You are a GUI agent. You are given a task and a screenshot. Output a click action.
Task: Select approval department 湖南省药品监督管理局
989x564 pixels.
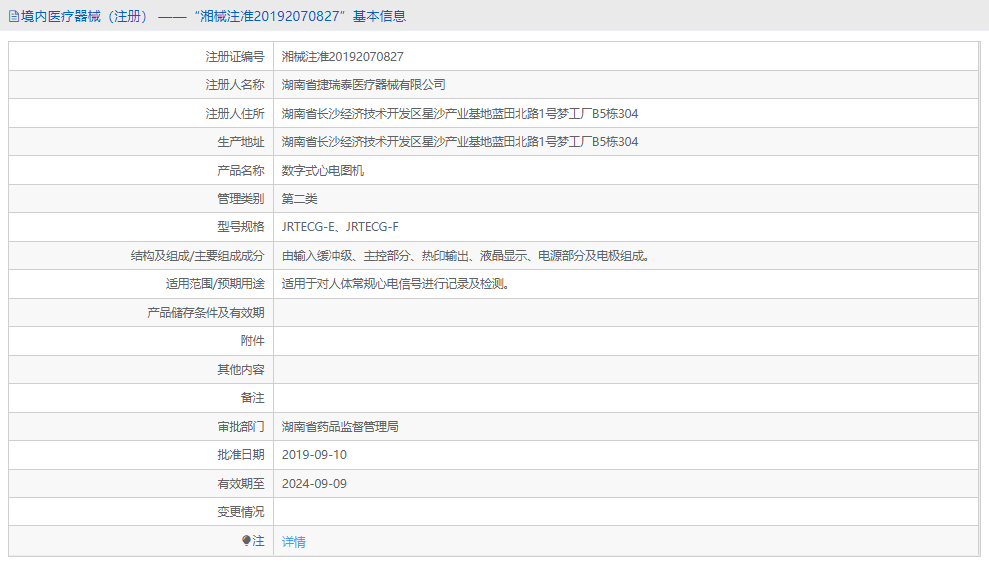click(x=340, y=426)
